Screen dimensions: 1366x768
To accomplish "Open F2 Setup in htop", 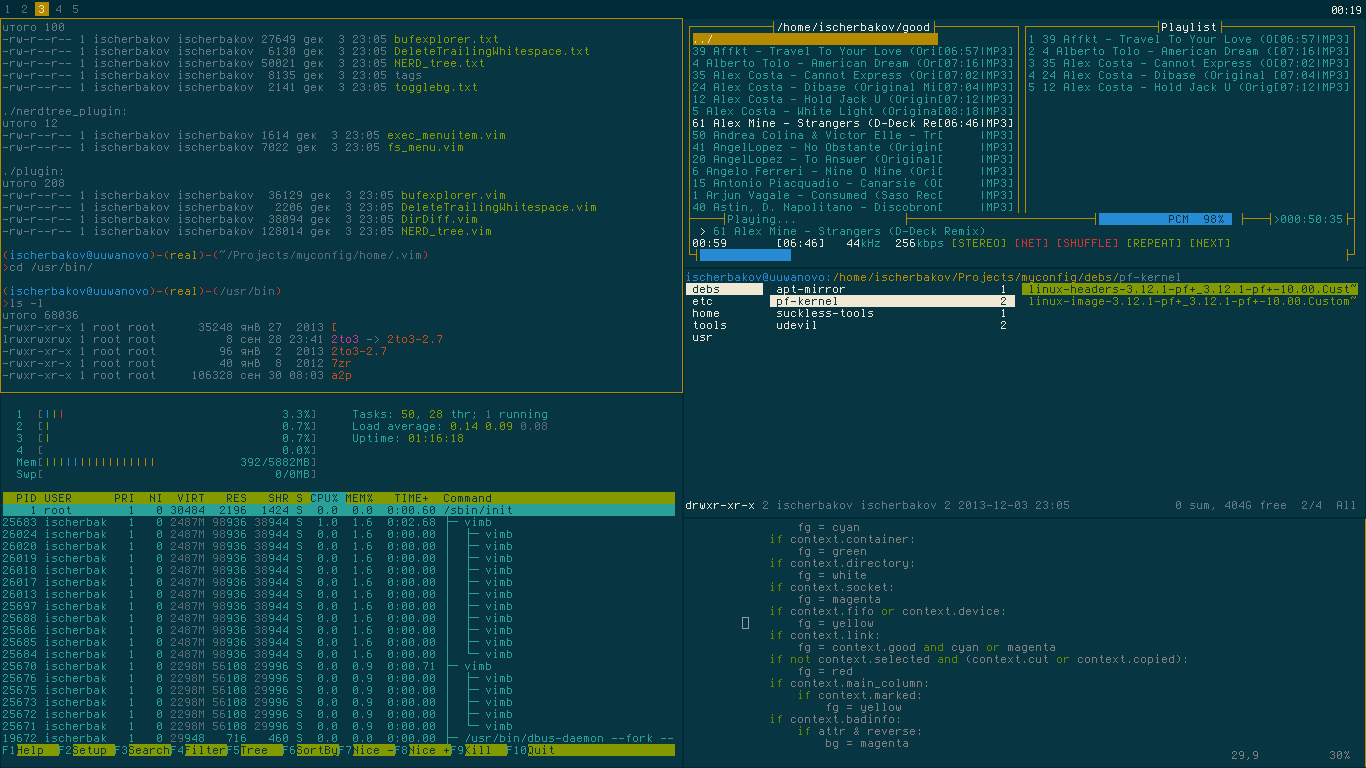I will tap(89, 750).
